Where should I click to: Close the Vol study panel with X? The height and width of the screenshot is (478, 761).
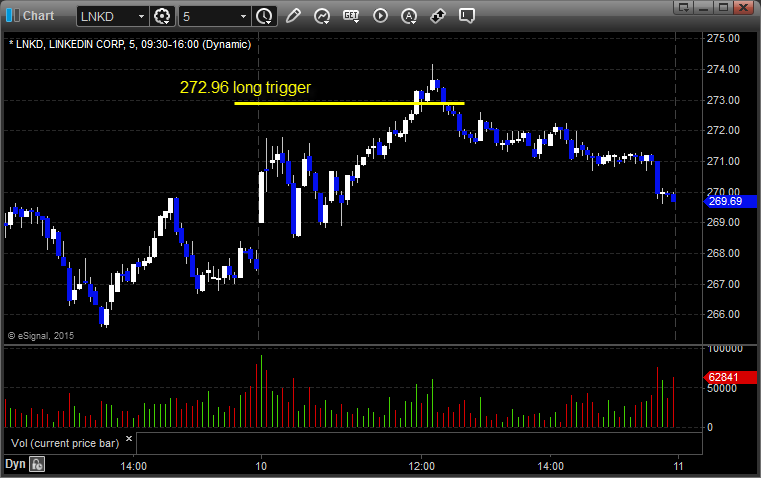click(129, 439)
